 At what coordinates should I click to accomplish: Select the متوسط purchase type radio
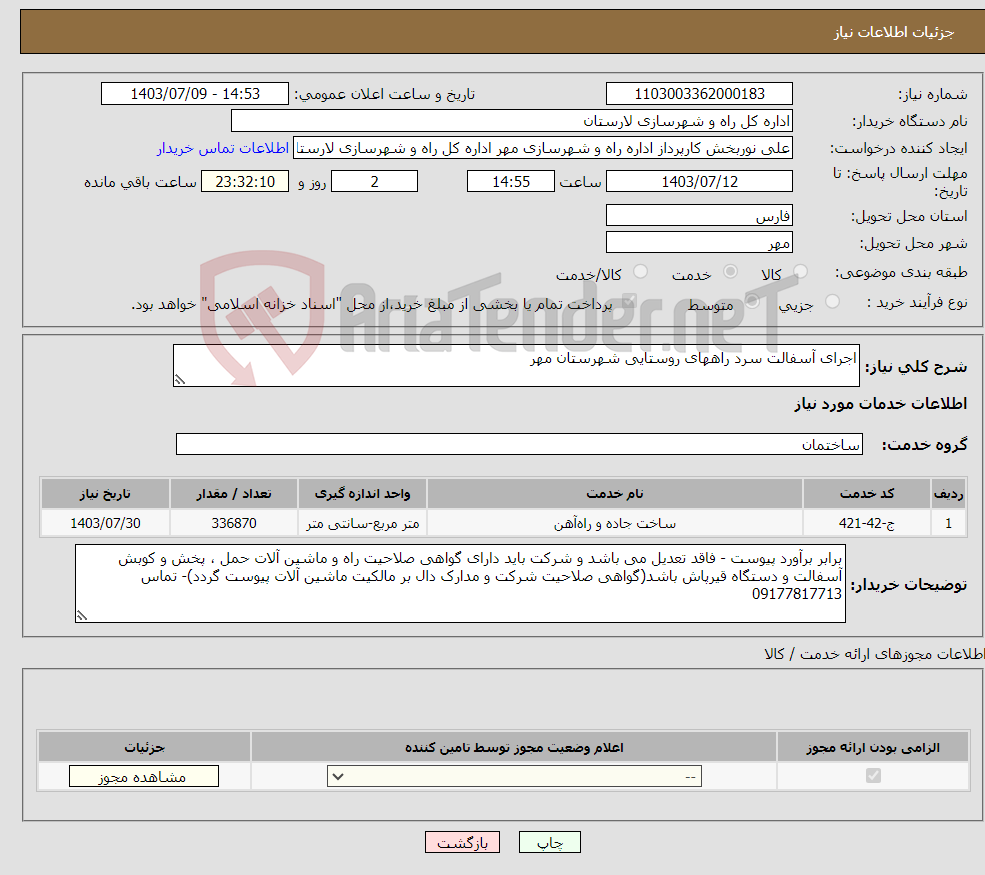[752, 302]
